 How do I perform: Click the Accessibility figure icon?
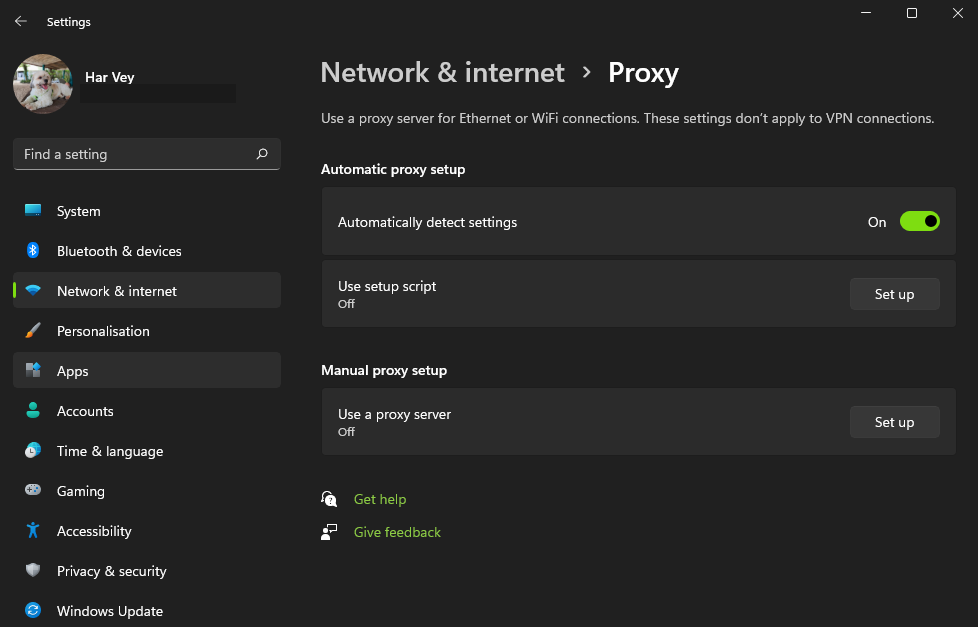[33, 530]
